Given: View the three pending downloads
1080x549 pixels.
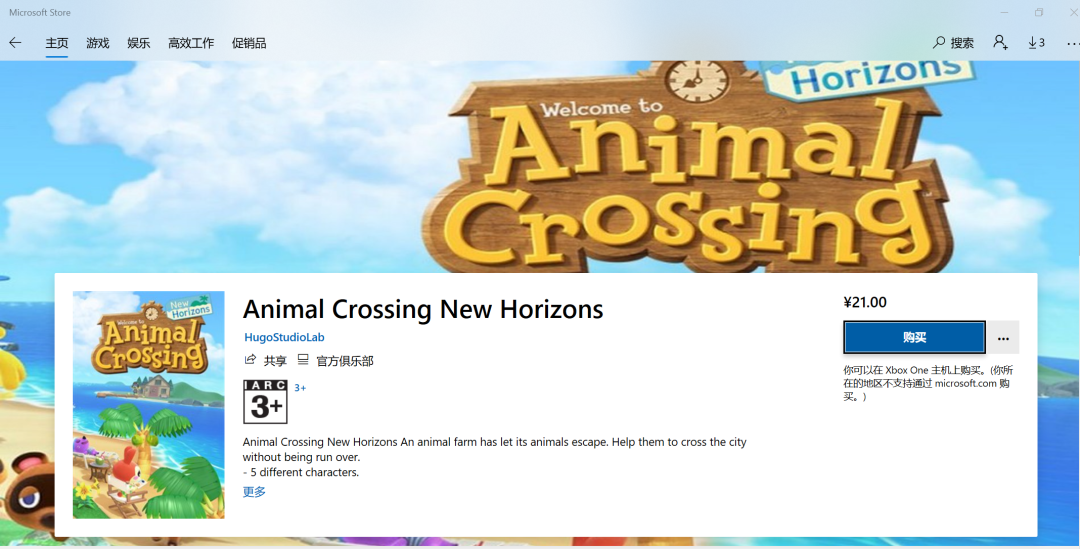Looking at the screenshot, I should tap(1036, 43).
